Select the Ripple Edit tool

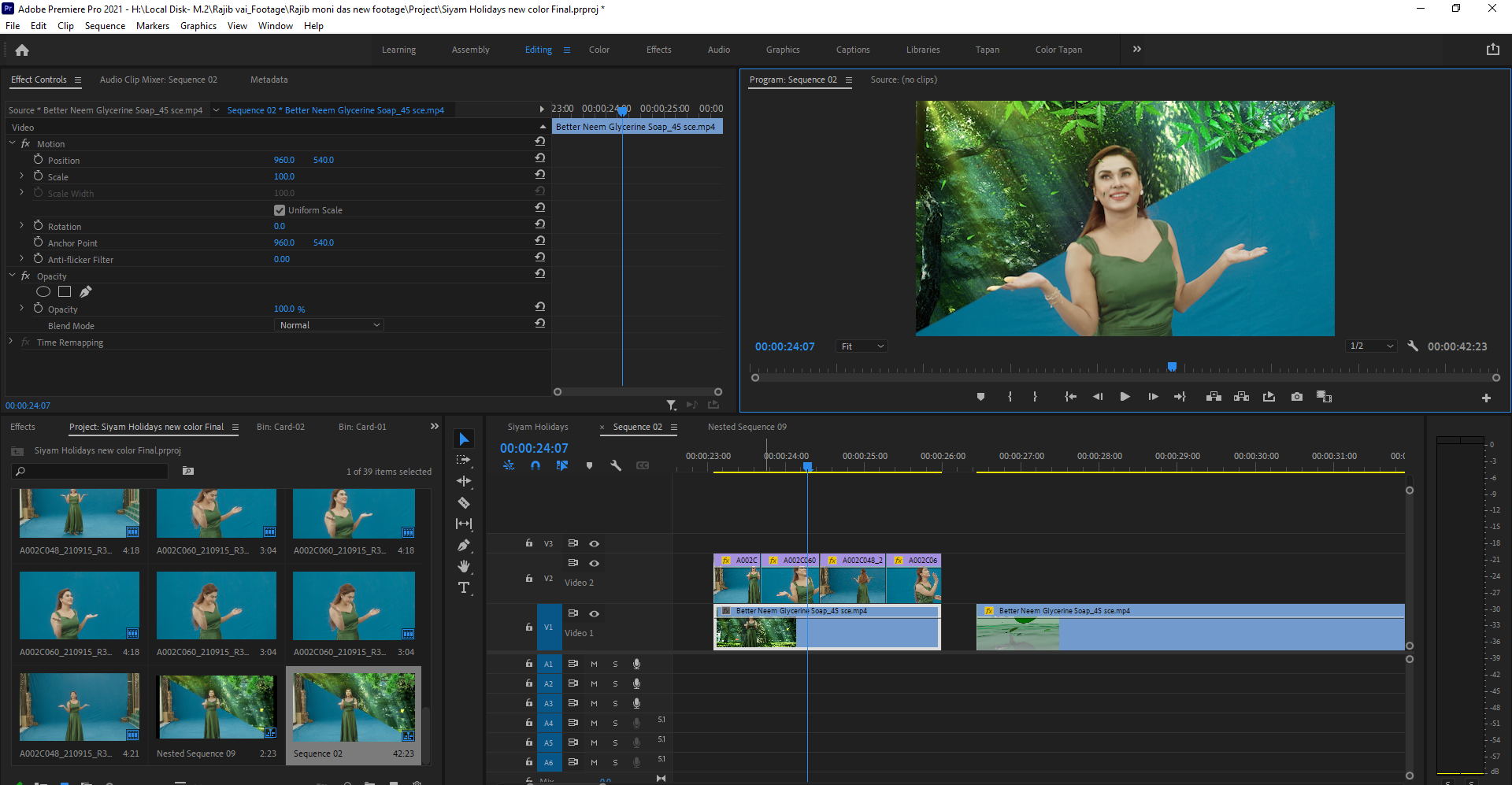click(x=464, y=481)
